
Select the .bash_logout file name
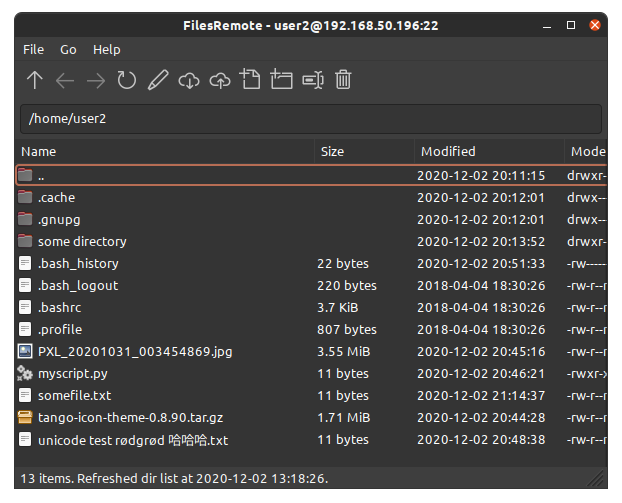coord(78,286)
